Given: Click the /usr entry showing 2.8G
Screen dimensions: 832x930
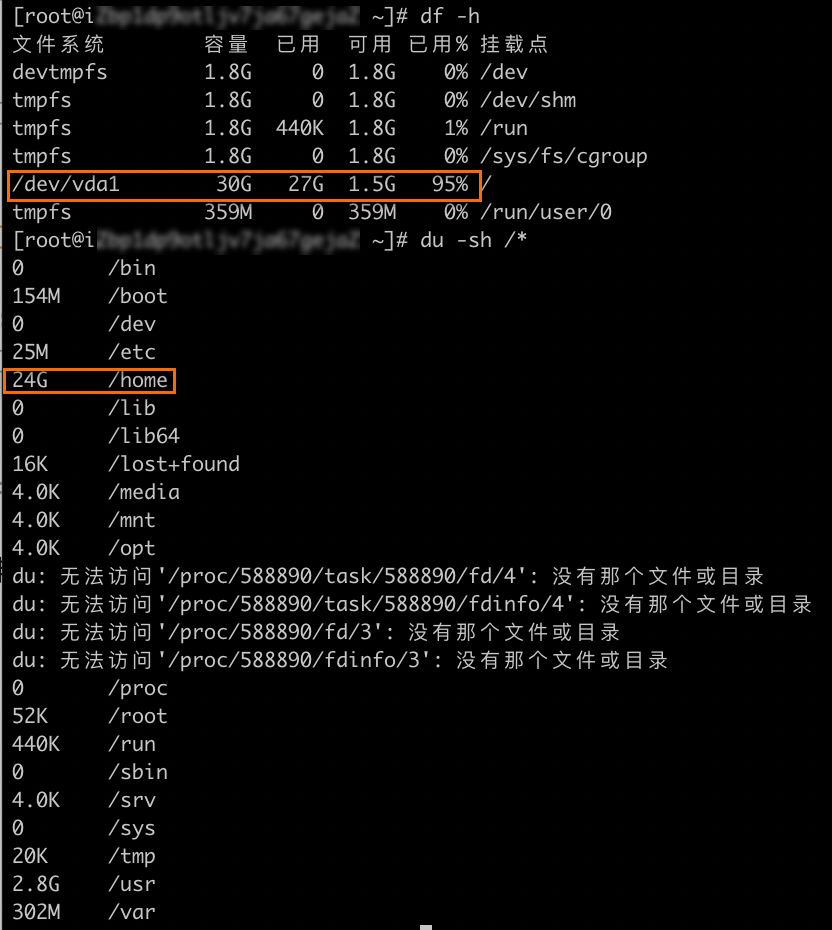Looking at the screenshot, I should [84, 884].
